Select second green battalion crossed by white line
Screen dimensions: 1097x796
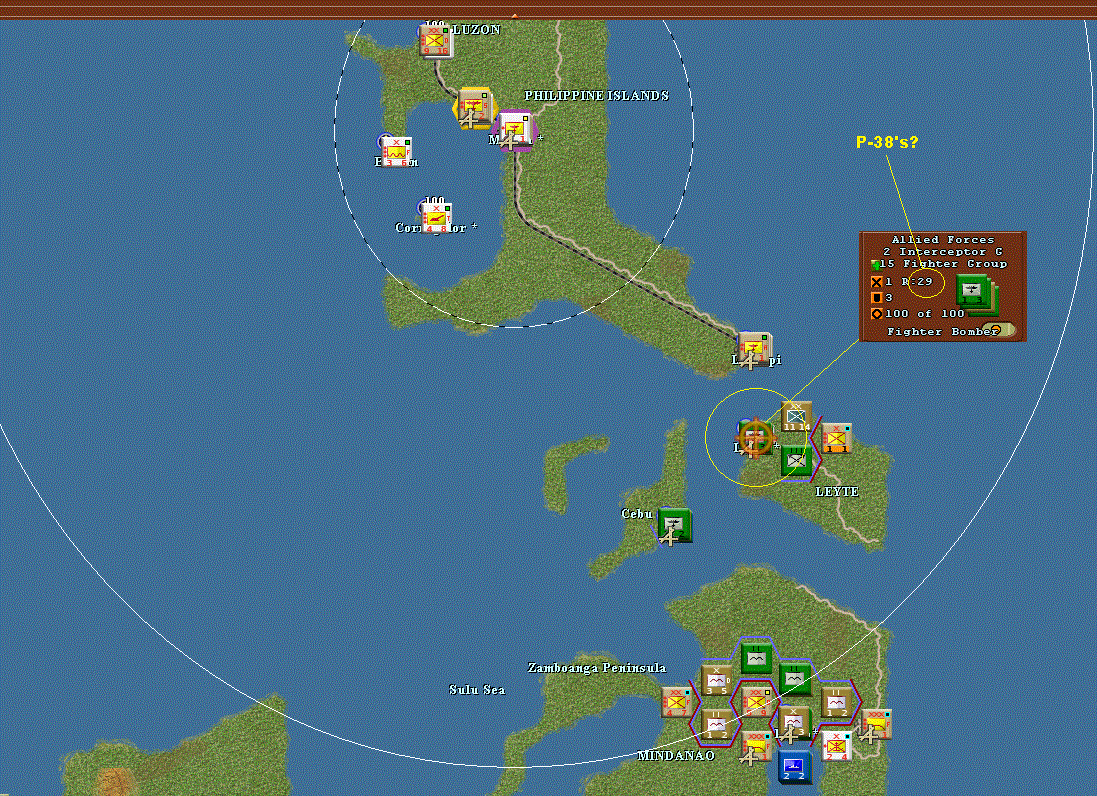click(x=795, y=679)
